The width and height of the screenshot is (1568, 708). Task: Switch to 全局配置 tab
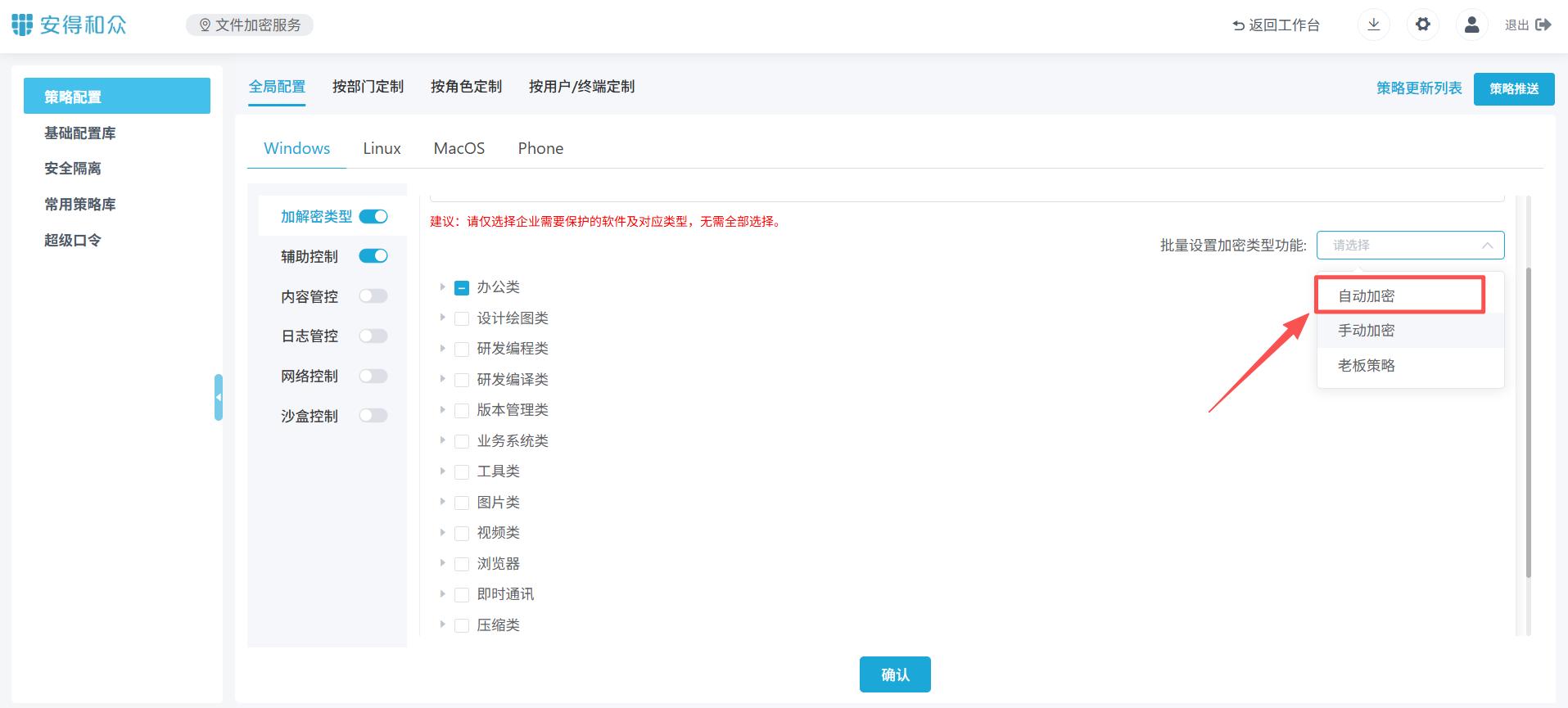point(277,87)
